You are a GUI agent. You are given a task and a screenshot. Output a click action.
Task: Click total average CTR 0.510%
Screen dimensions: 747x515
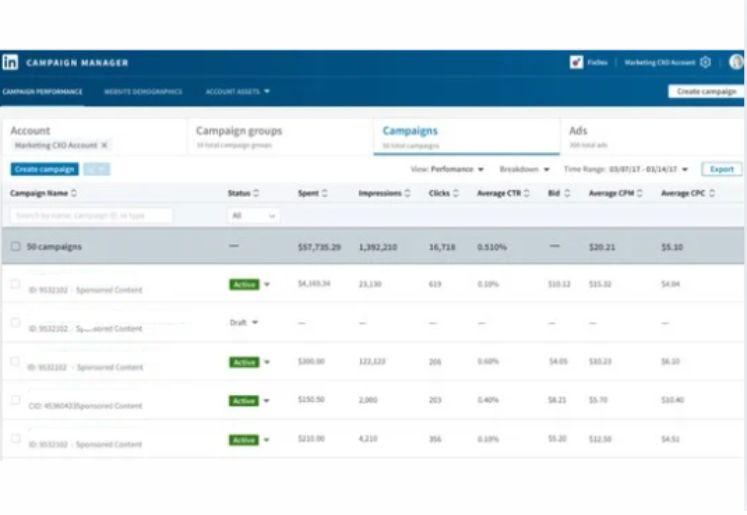492,247
